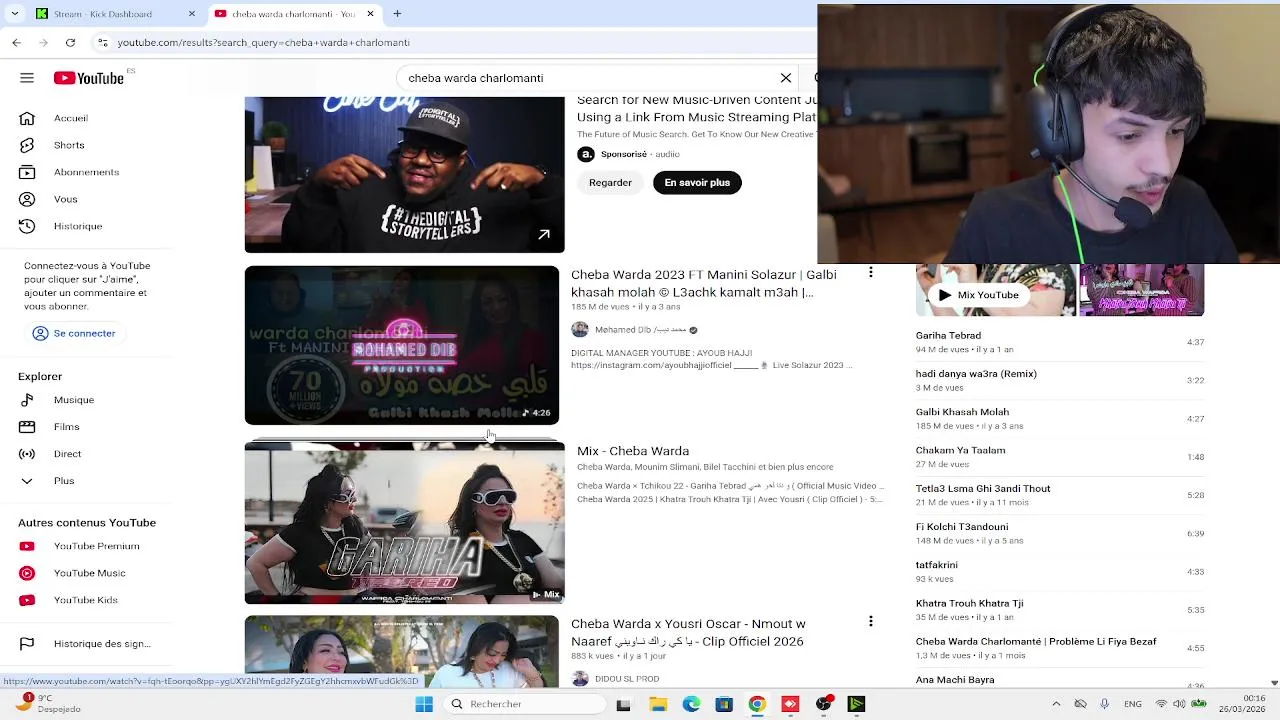1280x720 pixels.
Task: Click En savoir plus ad button
Action: click(x=697, y=183)
